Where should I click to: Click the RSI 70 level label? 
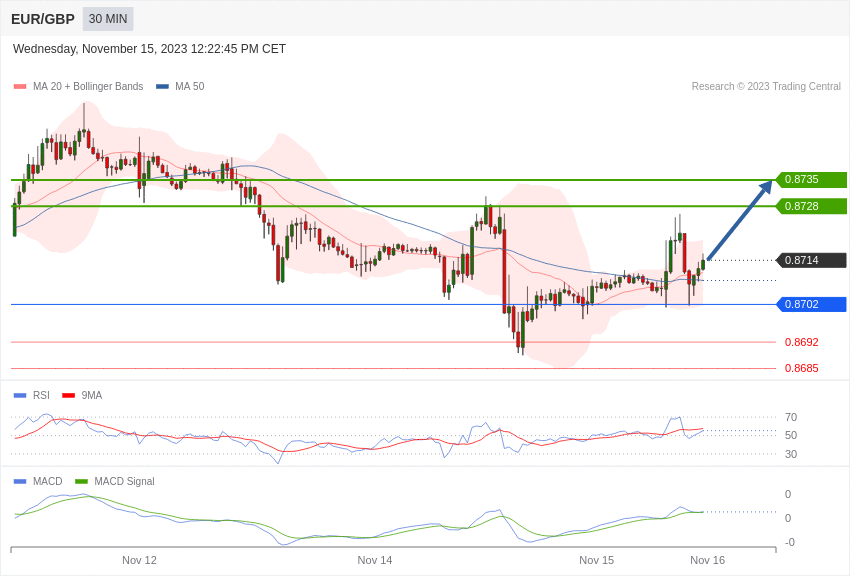point(791,417)
